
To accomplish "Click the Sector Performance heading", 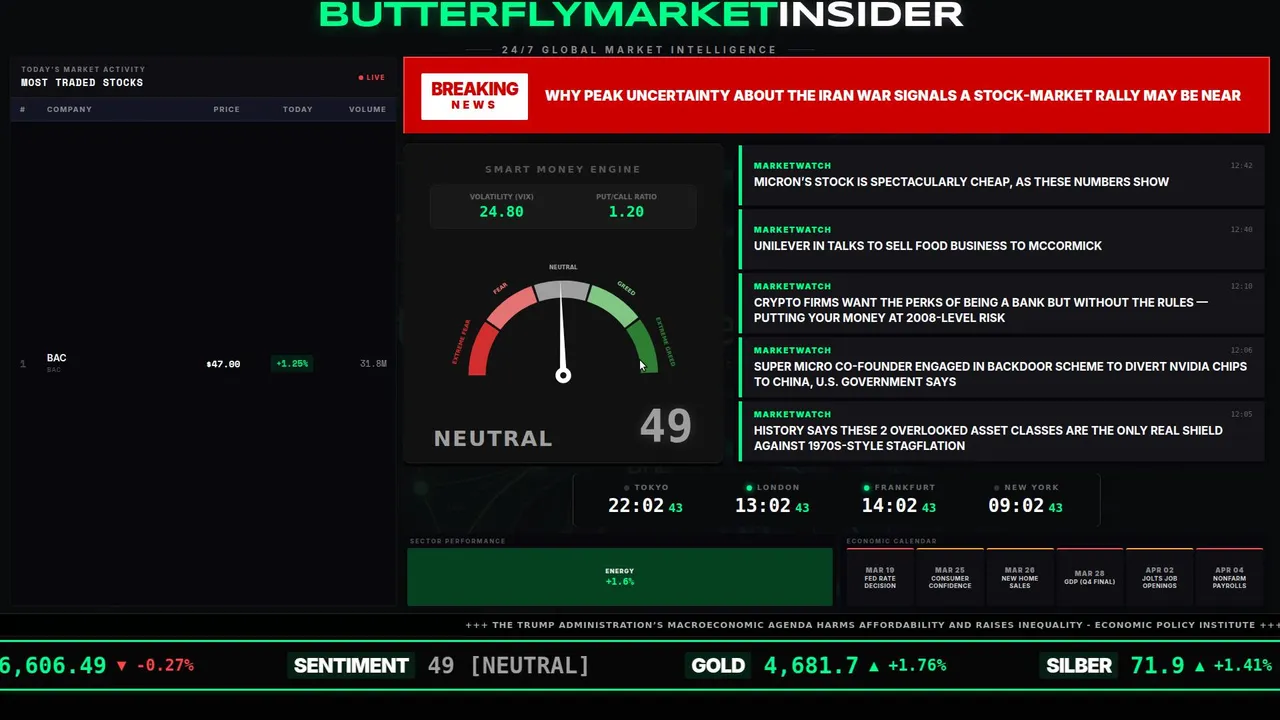I will 457,541.
